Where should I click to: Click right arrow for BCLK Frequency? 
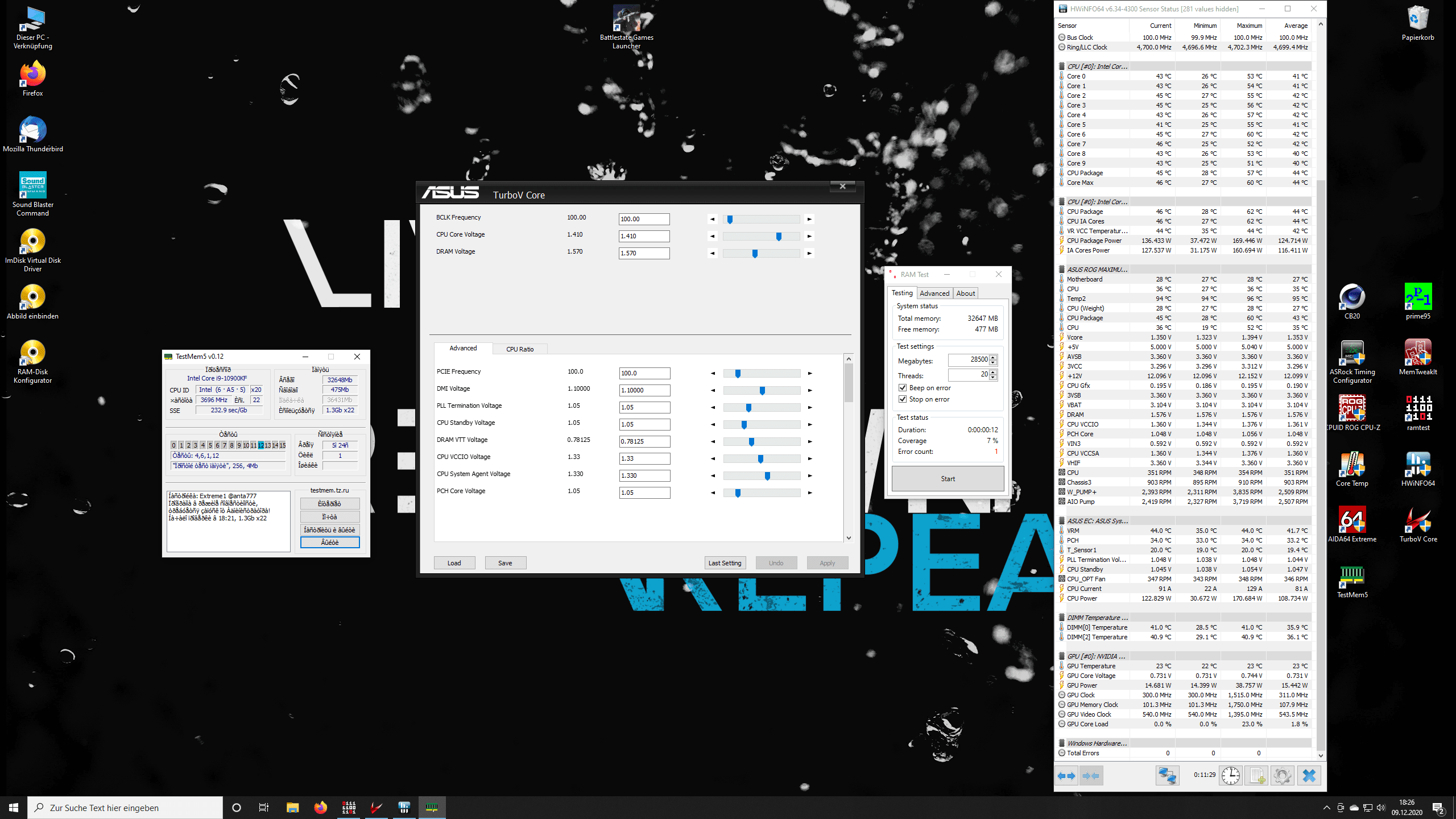[x=809, y=219]
